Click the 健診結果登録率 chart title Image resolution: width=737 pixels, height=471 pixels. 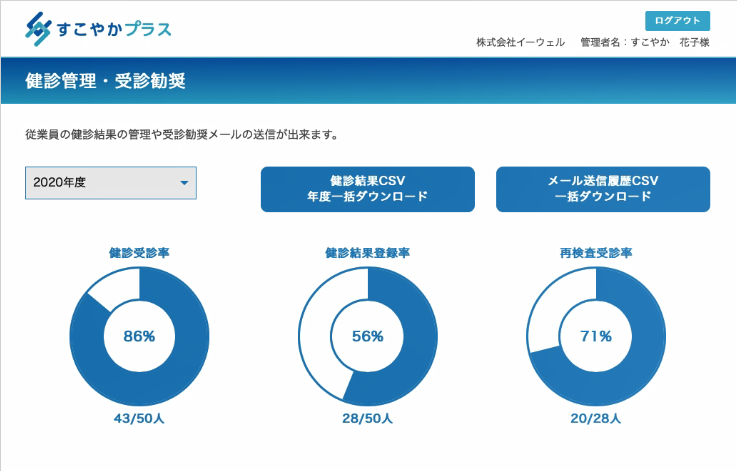[368, 254]
